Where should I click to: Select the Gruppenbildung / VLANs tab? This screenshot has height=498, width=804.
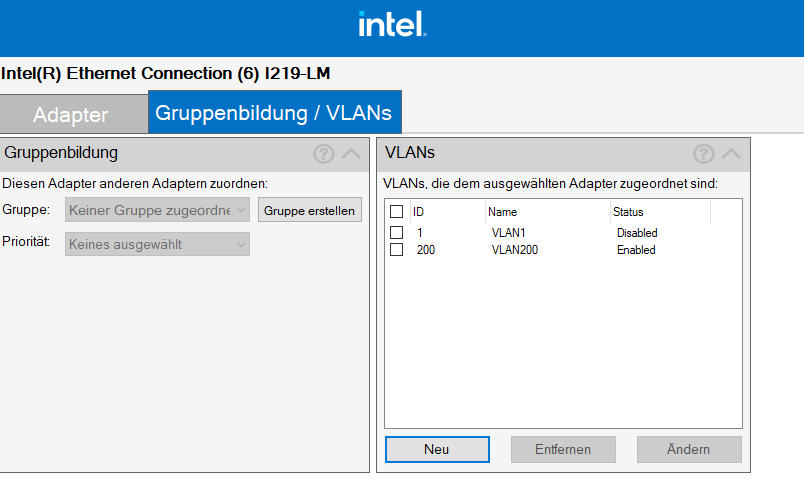[274, 112]
